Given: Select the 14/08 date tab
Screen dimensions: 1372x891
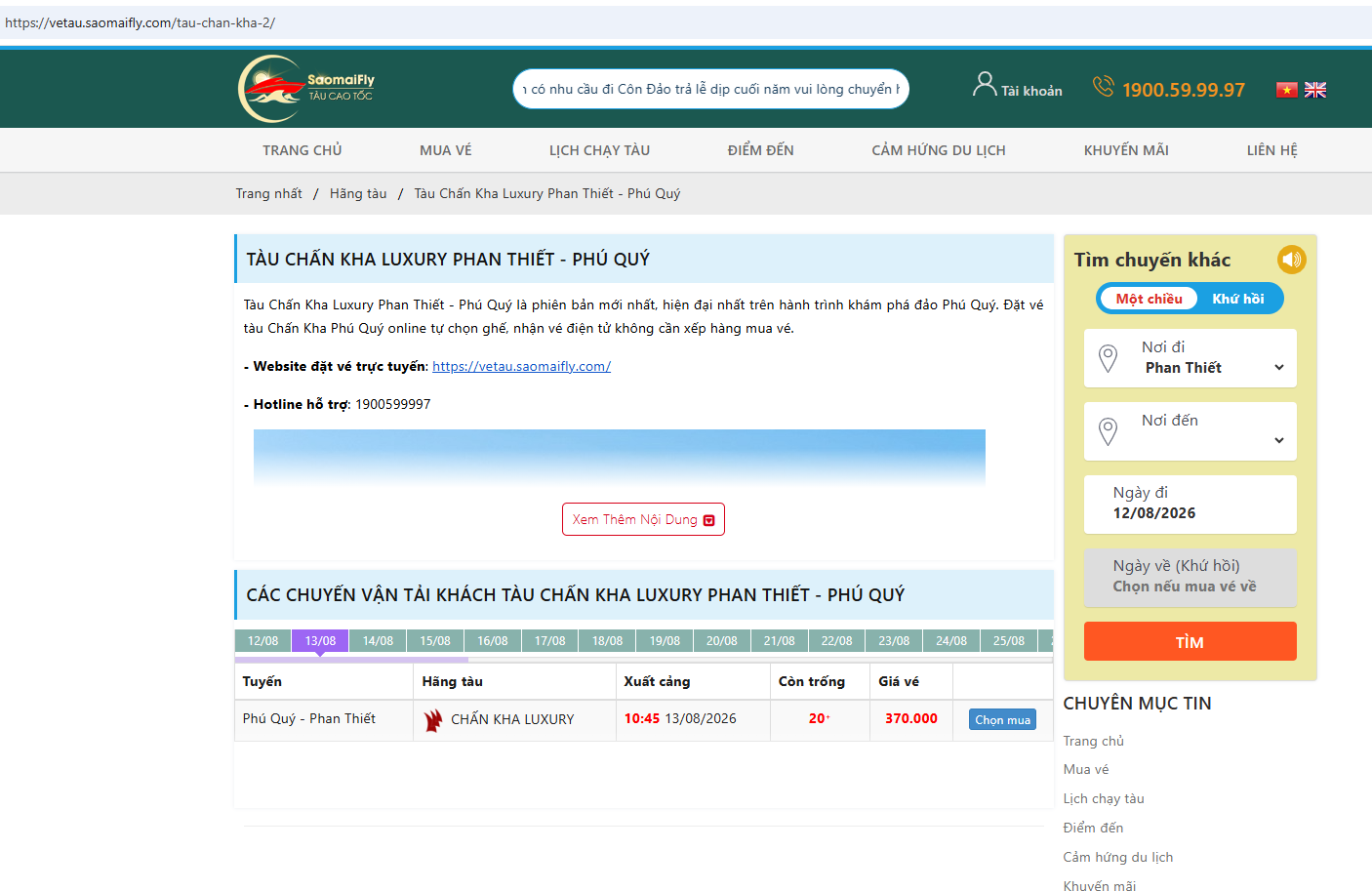Looking at the screenshot, I should [378, 641].
